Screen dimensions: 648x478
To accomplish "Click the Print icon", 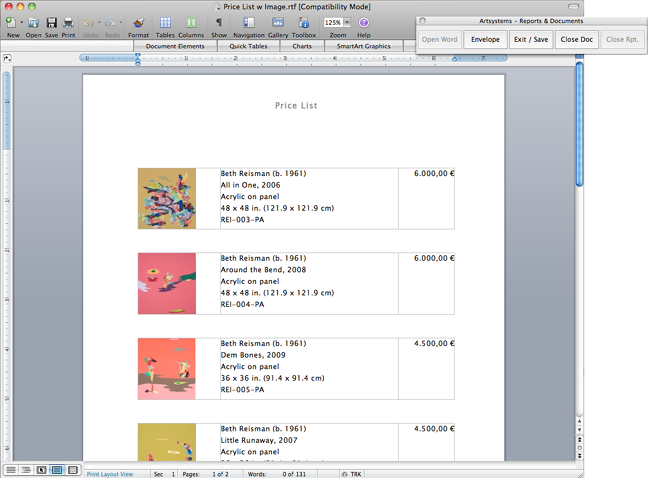I will click(x=68, y=22).
